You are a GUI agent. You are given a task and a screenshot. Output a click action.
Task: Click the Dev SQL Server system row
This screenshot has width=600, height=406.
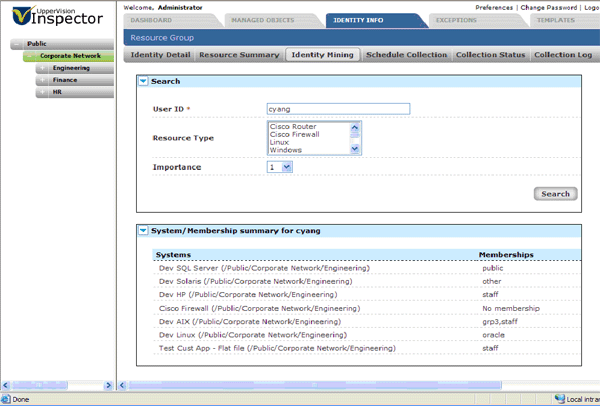(x=366, y=268)
